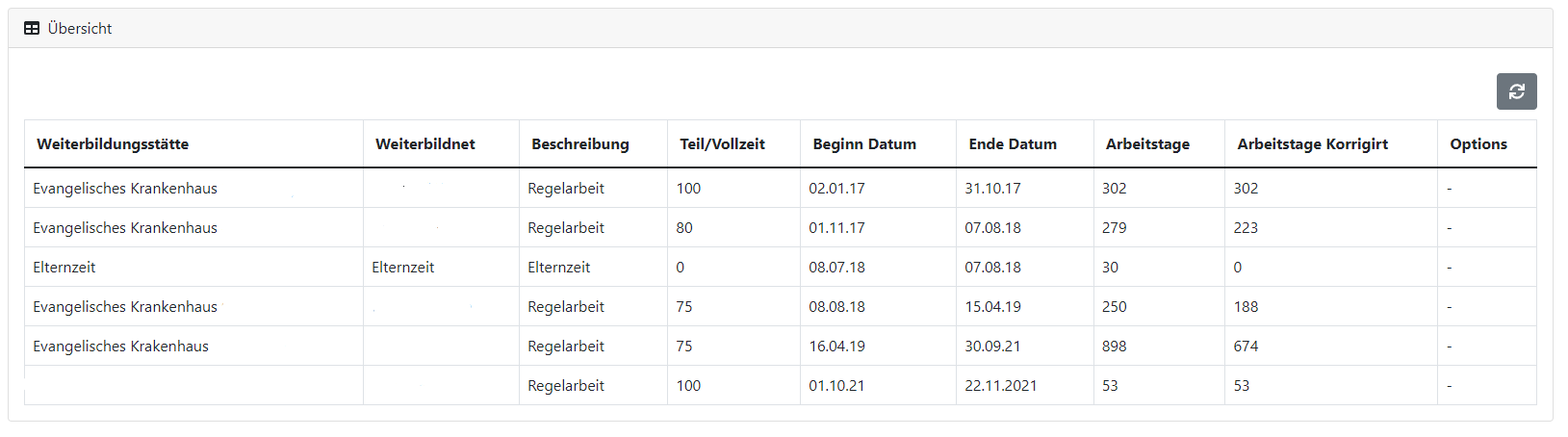Click the Arbeitstage Korrigirt column header
The image size is (1568, 437).
1313,144
